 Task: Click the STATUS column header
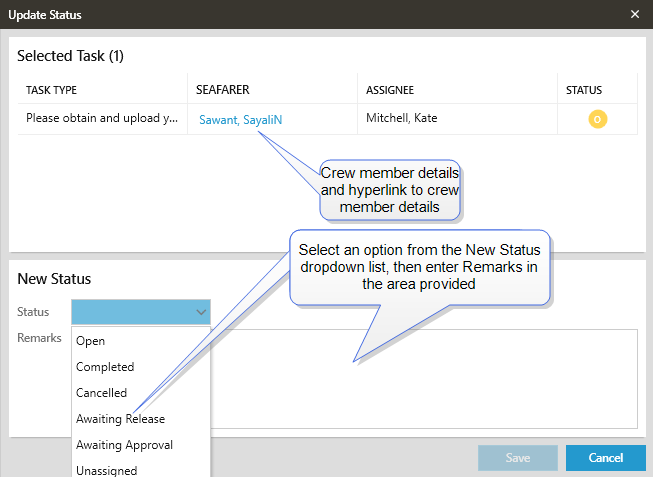point(584,90)
